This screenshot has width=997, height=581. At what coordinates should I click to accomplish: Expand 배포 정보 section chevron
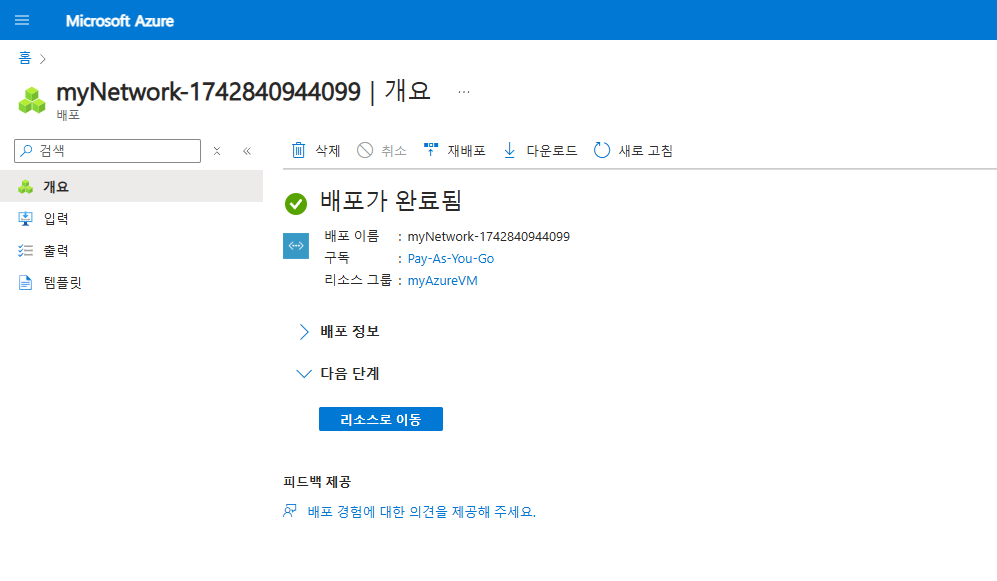click(x=304, y=332)
